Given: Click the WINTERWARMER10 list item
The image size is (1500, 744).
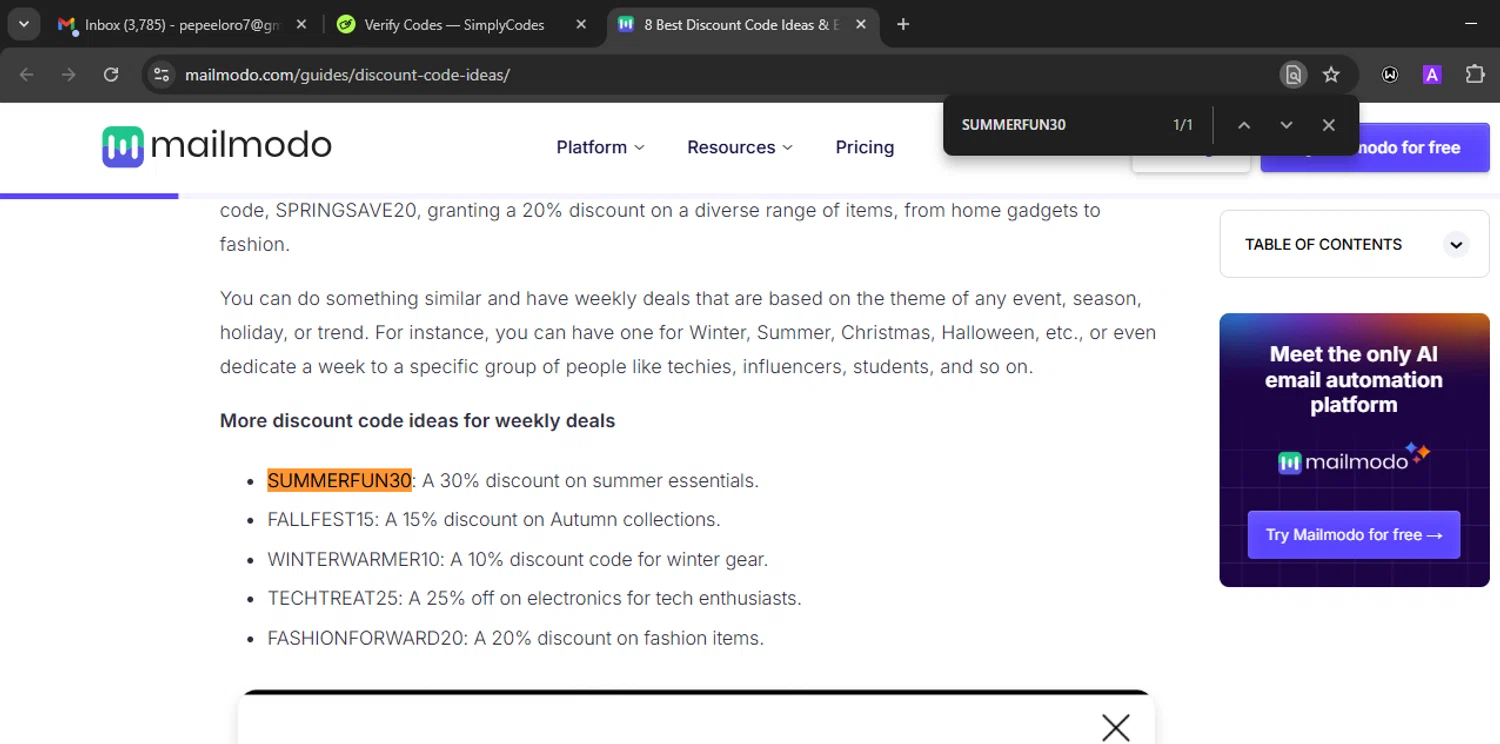Looking at the screenshot, I should [x=518, y=559].
